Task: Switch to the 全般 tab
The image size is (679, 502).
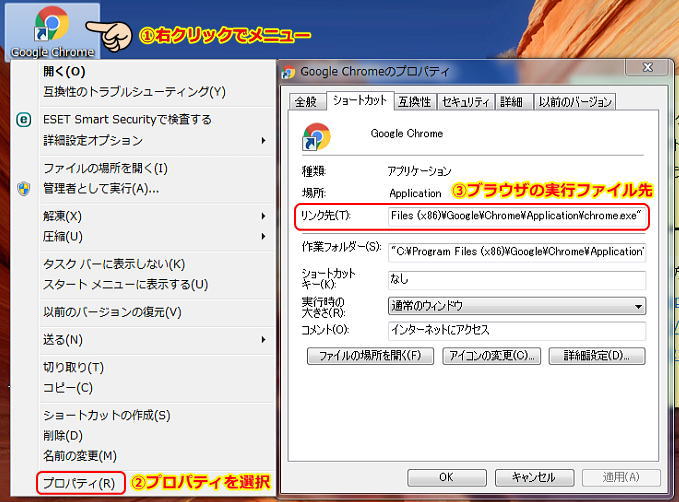Action: [305, 101]
